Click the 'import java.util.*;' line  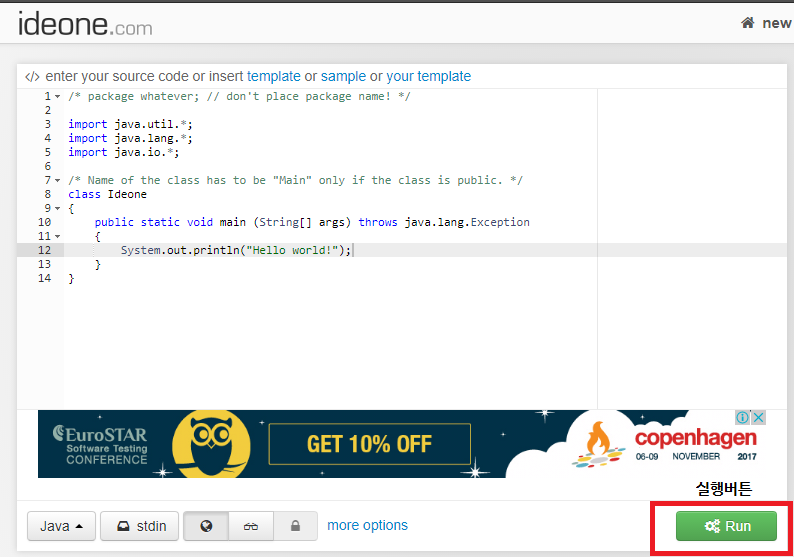tap(130, 125)
